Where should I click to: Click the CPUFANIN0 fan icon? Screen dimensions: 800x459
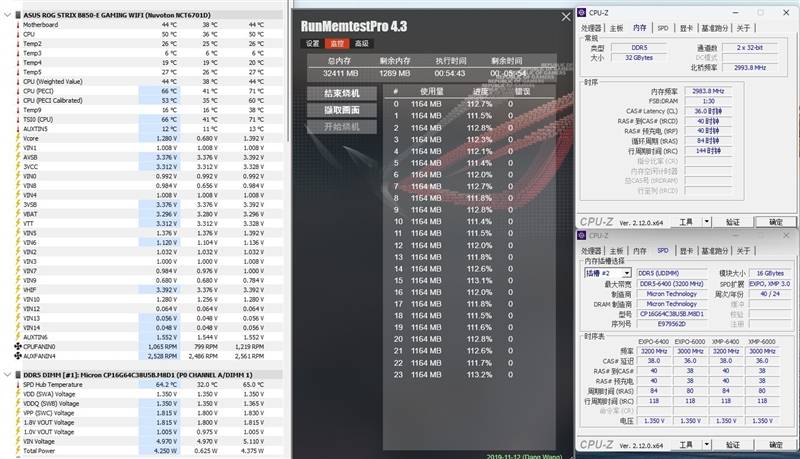pyautogui.click(x=18, y=346)
